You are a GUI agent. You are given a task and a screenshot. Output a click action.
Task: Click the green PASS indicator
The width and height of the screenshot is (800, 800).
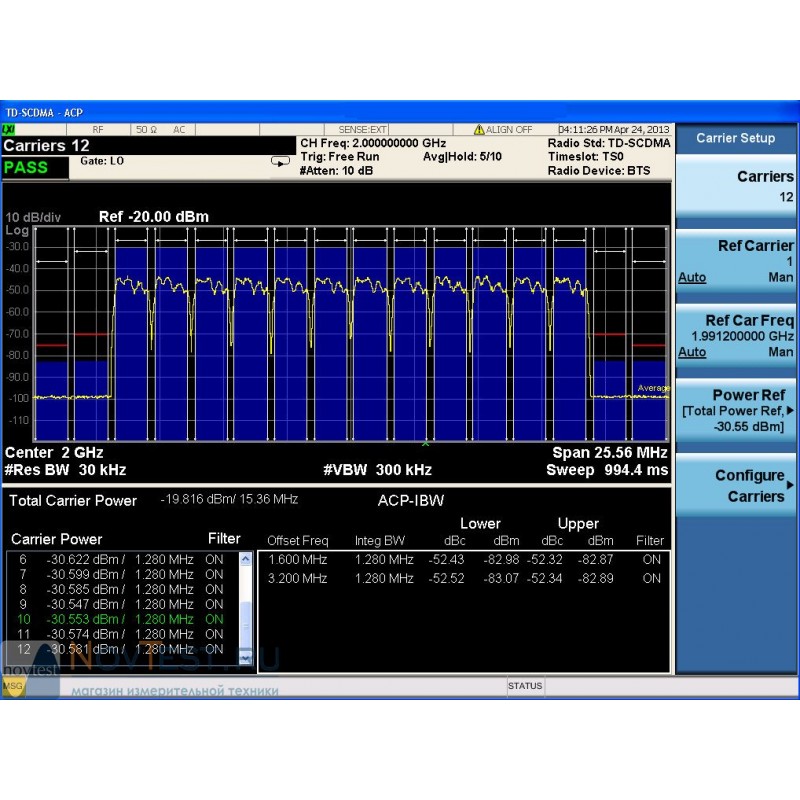click(x=26, y=168)
